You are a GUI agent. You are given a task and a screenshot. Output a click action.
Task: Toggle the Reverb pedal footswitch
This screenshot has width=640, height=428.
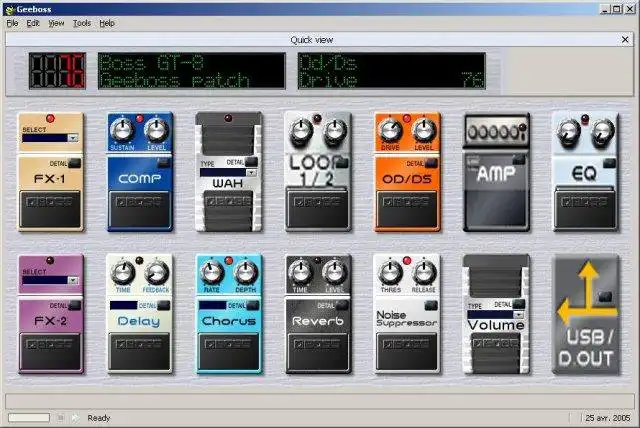tap(318, 351)
